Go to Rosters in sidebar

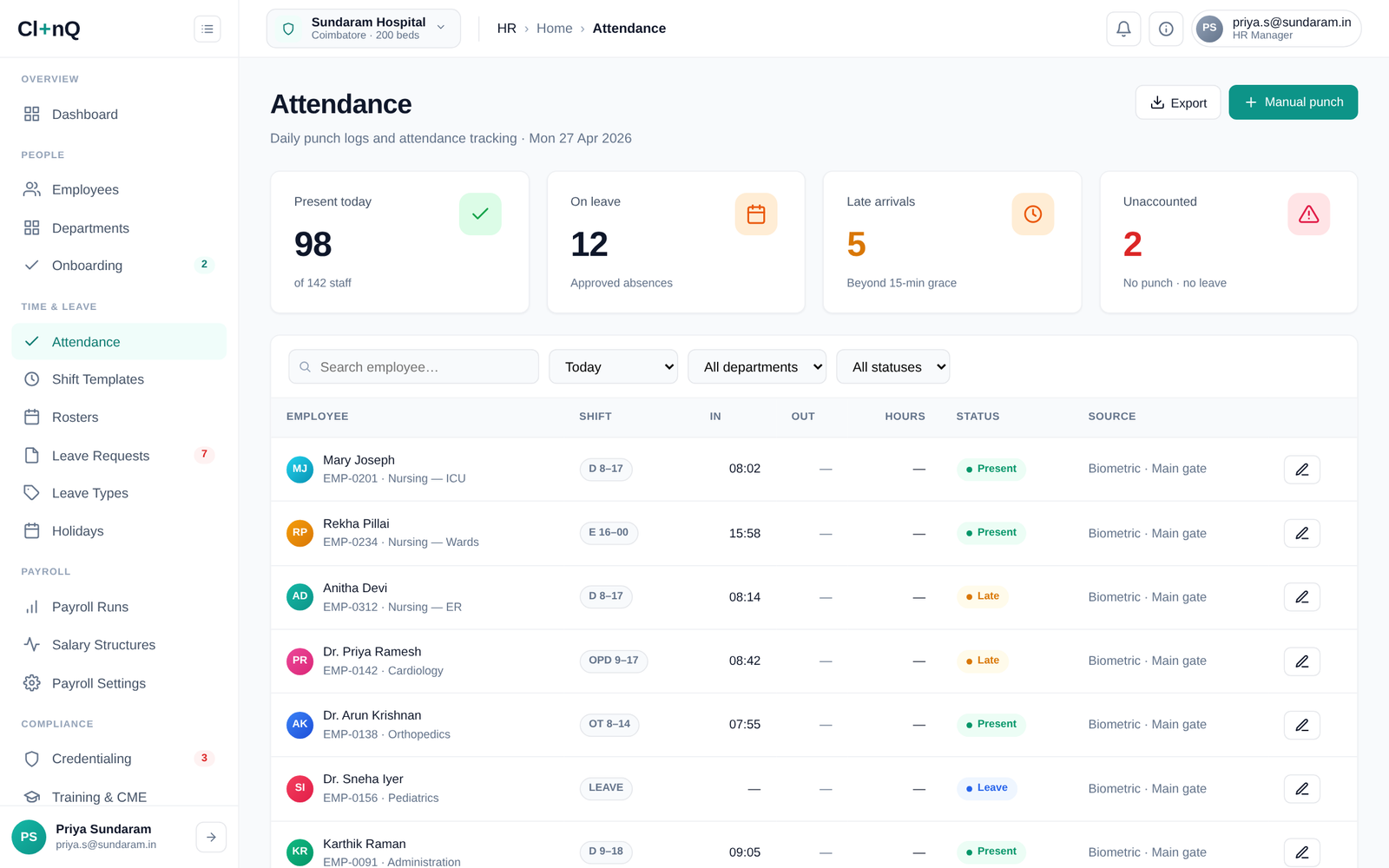[120, 418]
